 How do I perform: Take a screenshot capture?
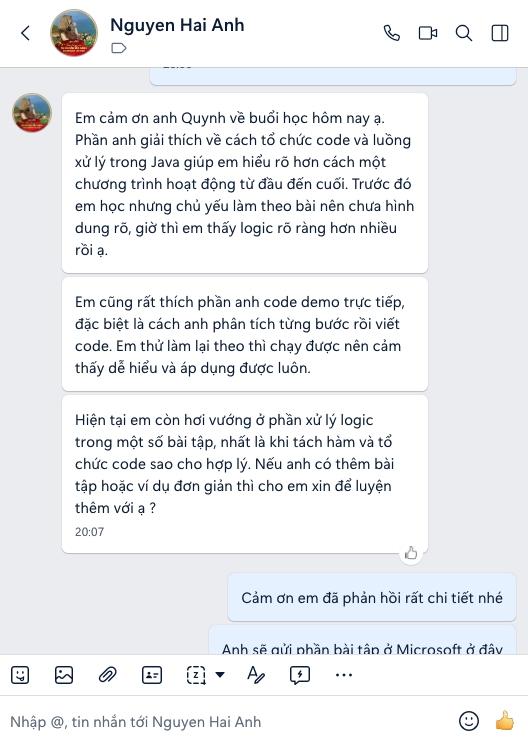[x=196, y=675]
